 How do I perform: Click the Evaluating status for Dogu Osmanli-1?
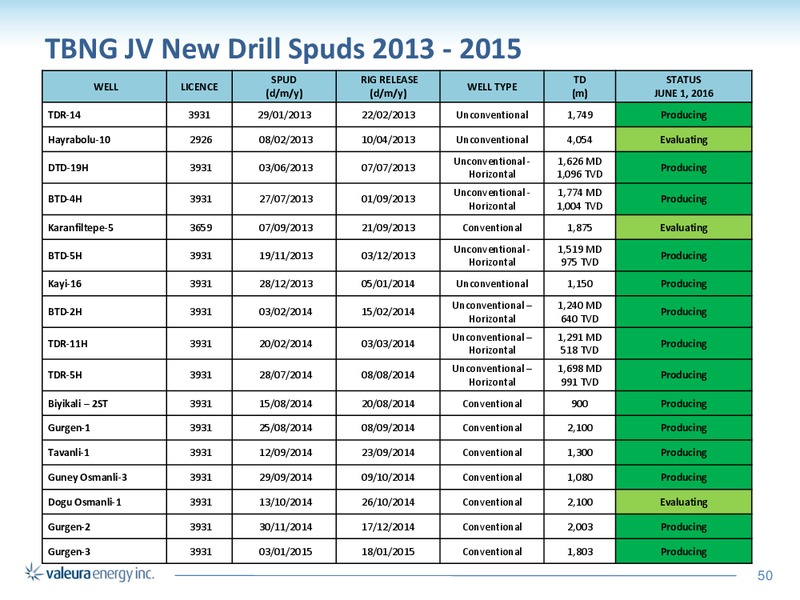pos(684,502)
